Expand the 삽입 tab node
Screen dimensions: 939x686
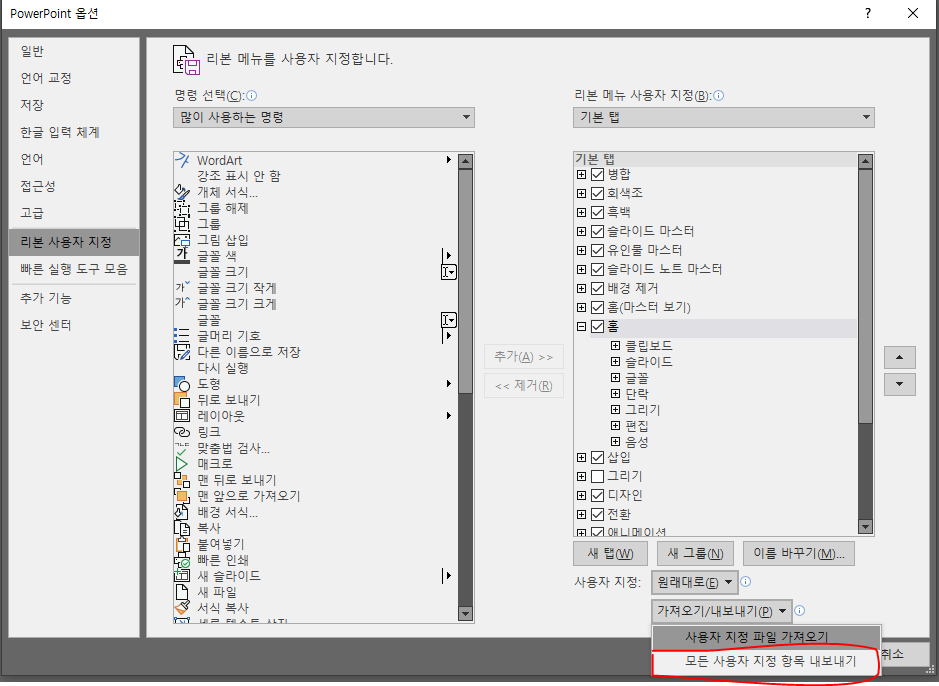(581, 457)
